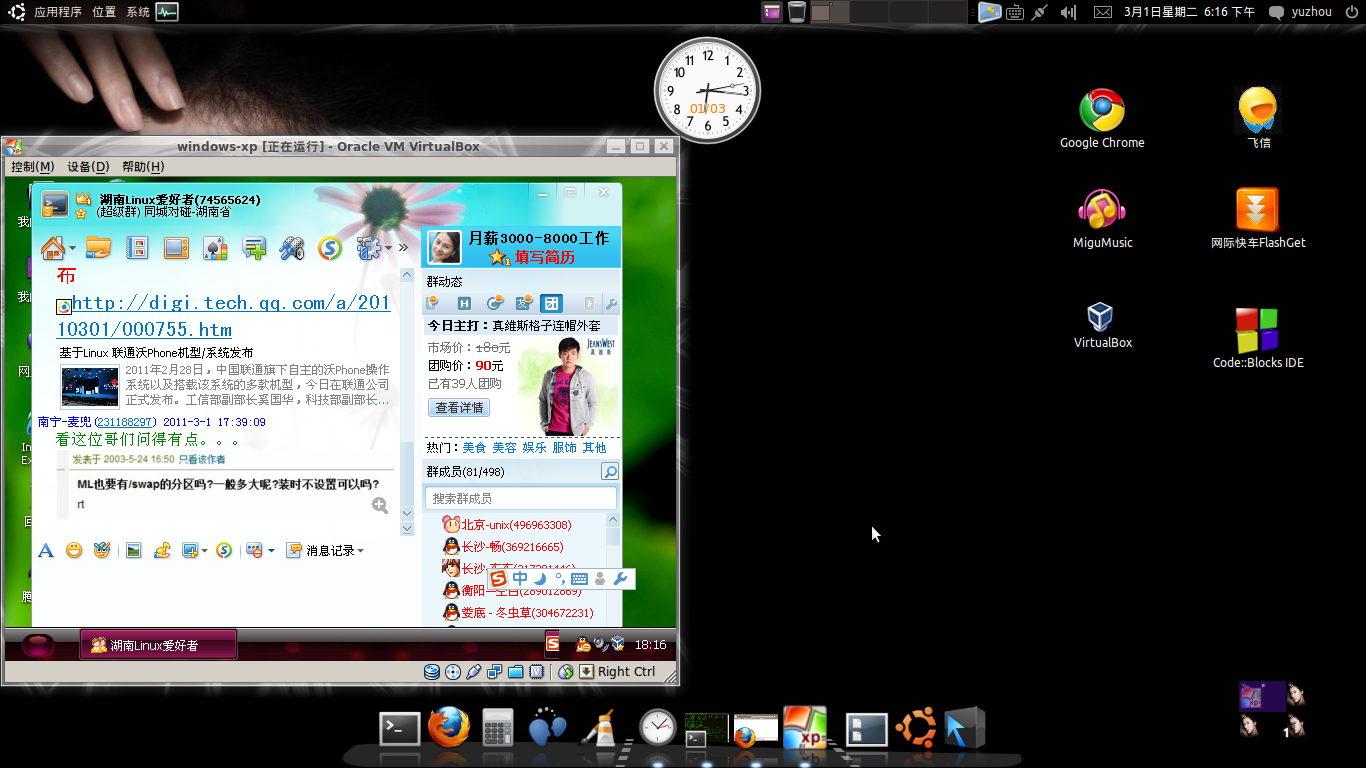The width and height of the screenshot is (1366, 768).
Task: Click the 231188297 sender number link
Action: (125, 422)
